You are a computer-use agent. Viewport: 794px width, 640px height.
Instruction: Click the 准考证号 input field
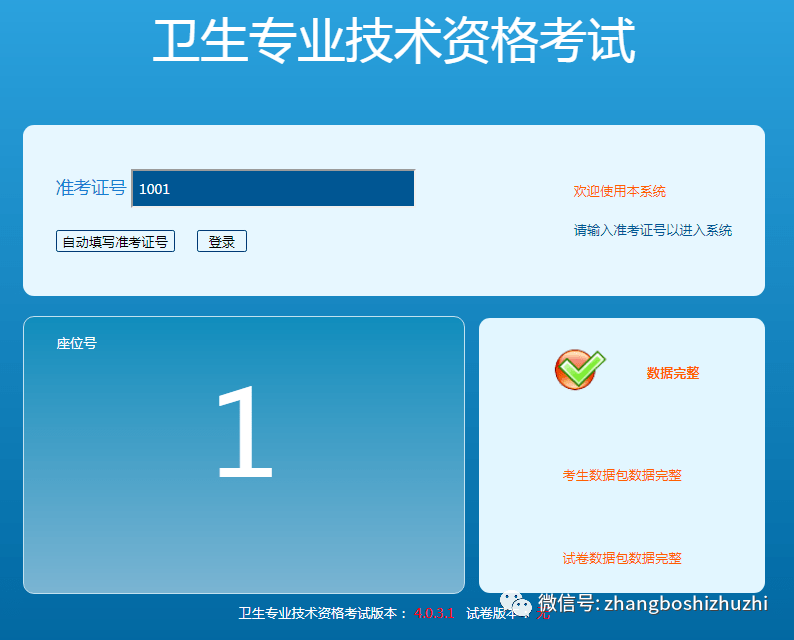point(273,188)
